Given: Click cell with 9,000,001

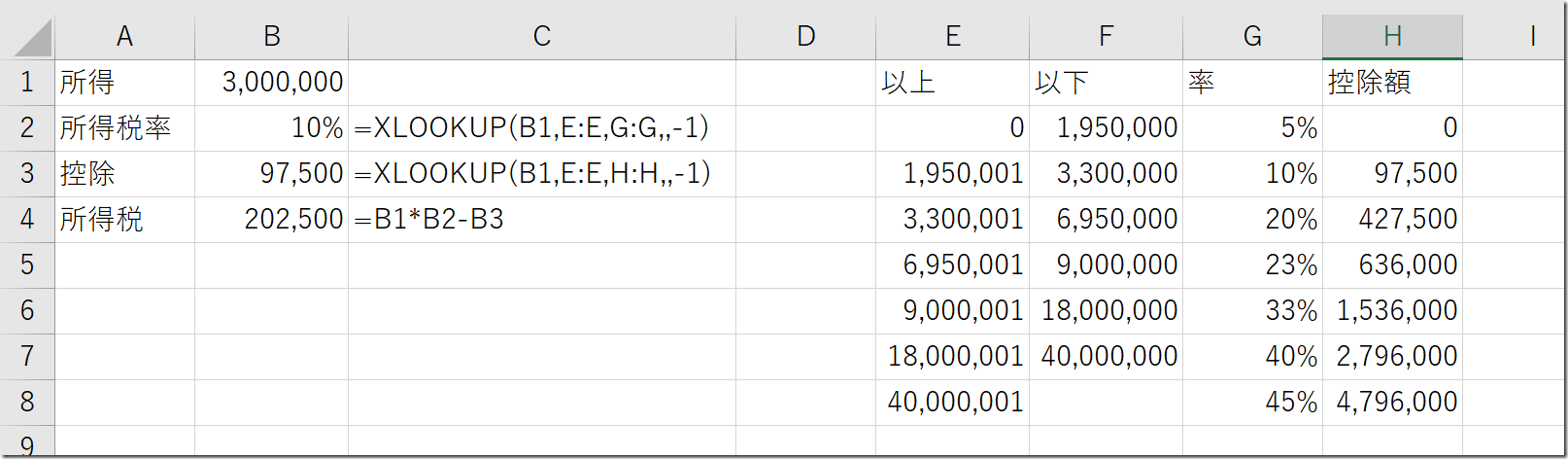Looking at the screenshot, I should 952,311.
